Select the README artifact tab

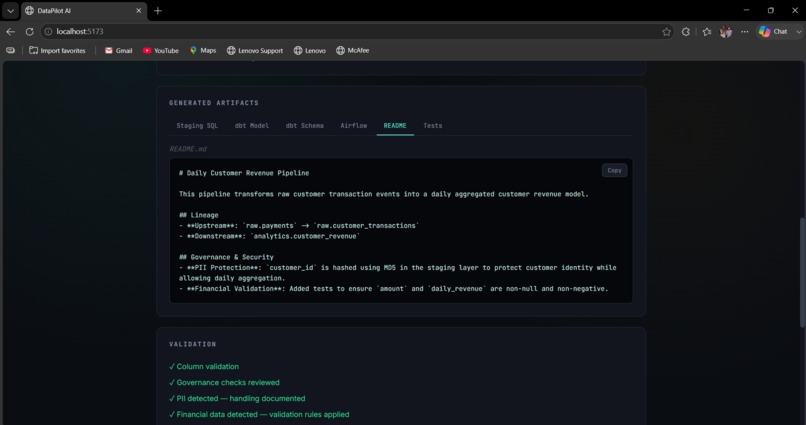click(395, 125)
